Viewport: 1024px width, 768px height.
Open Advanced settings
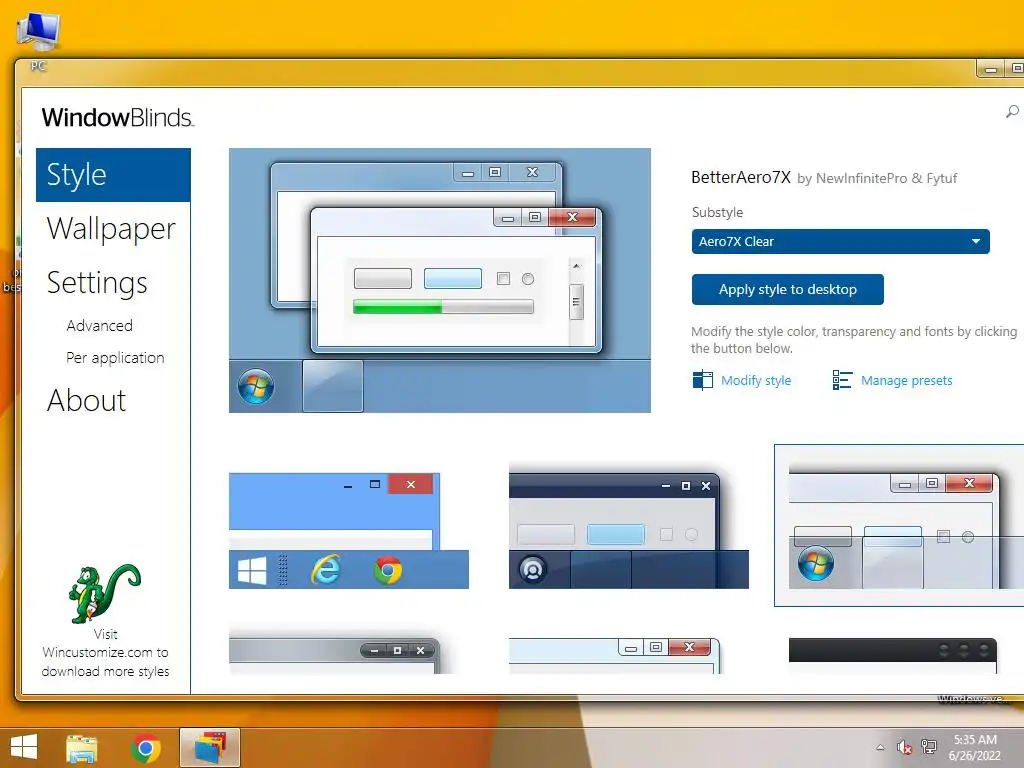tap(99, 325)
